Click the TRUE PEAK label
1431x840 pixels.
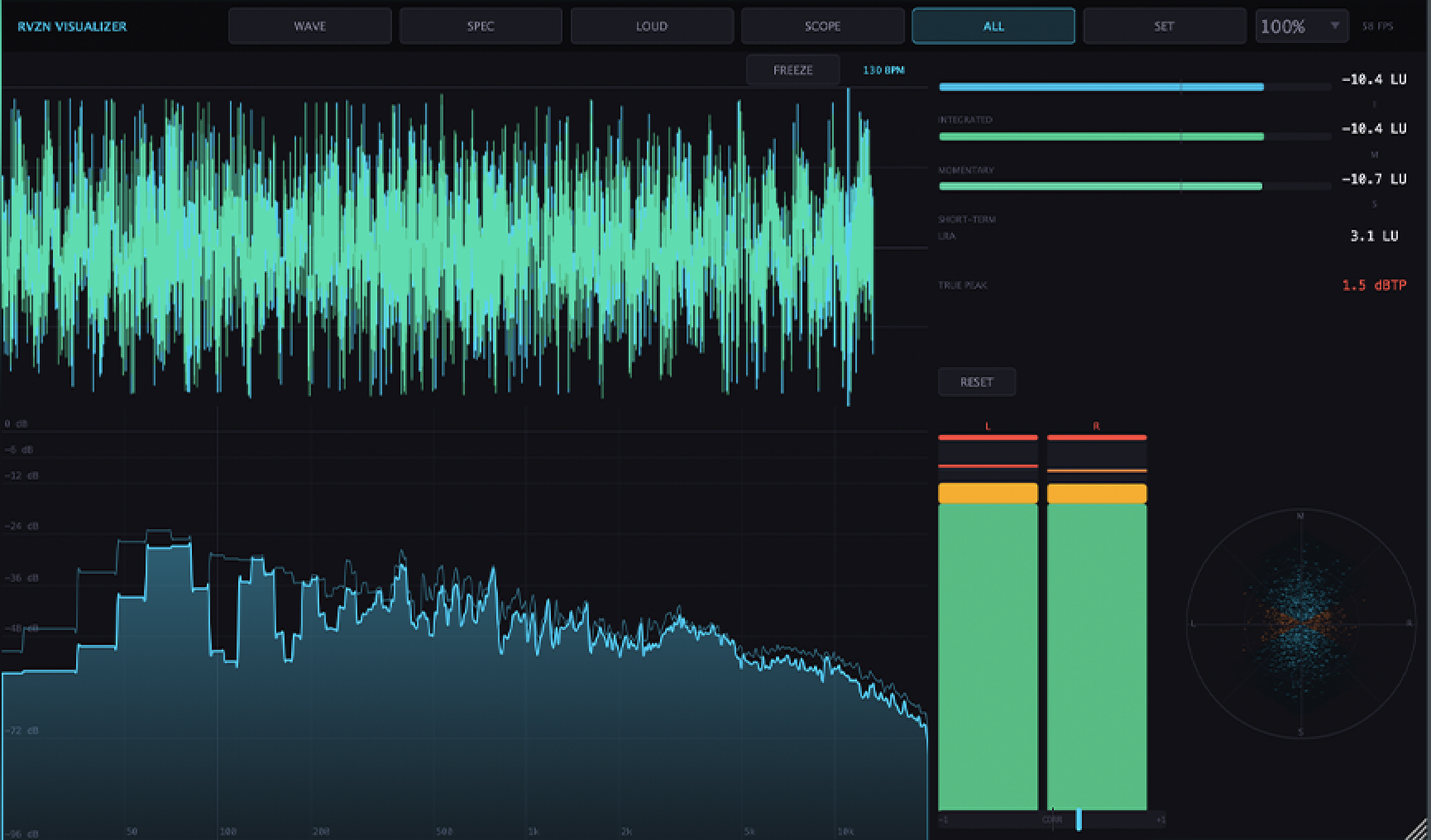963,285
